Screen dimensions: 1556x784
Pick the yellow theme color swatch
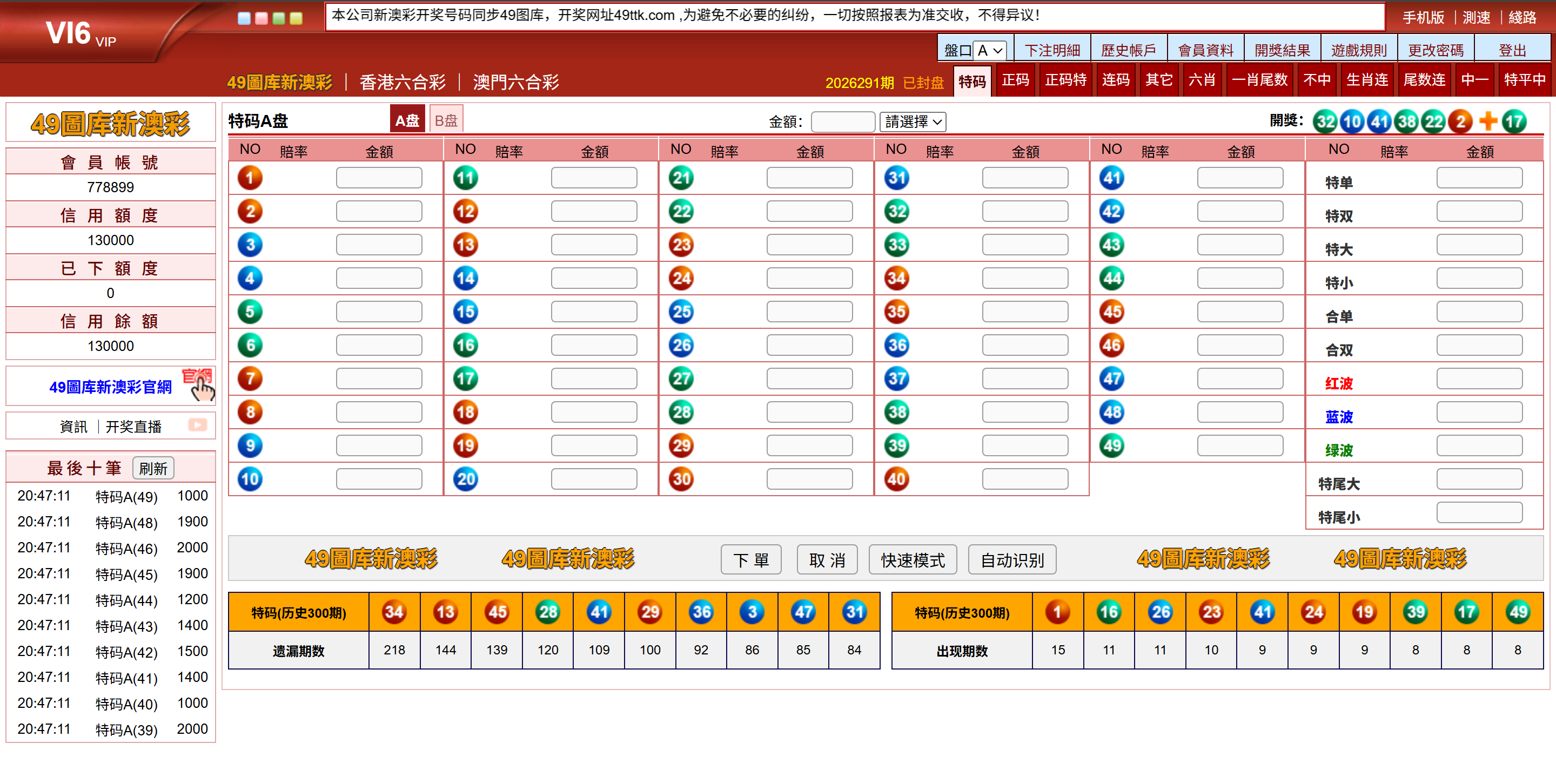point(296,19)
